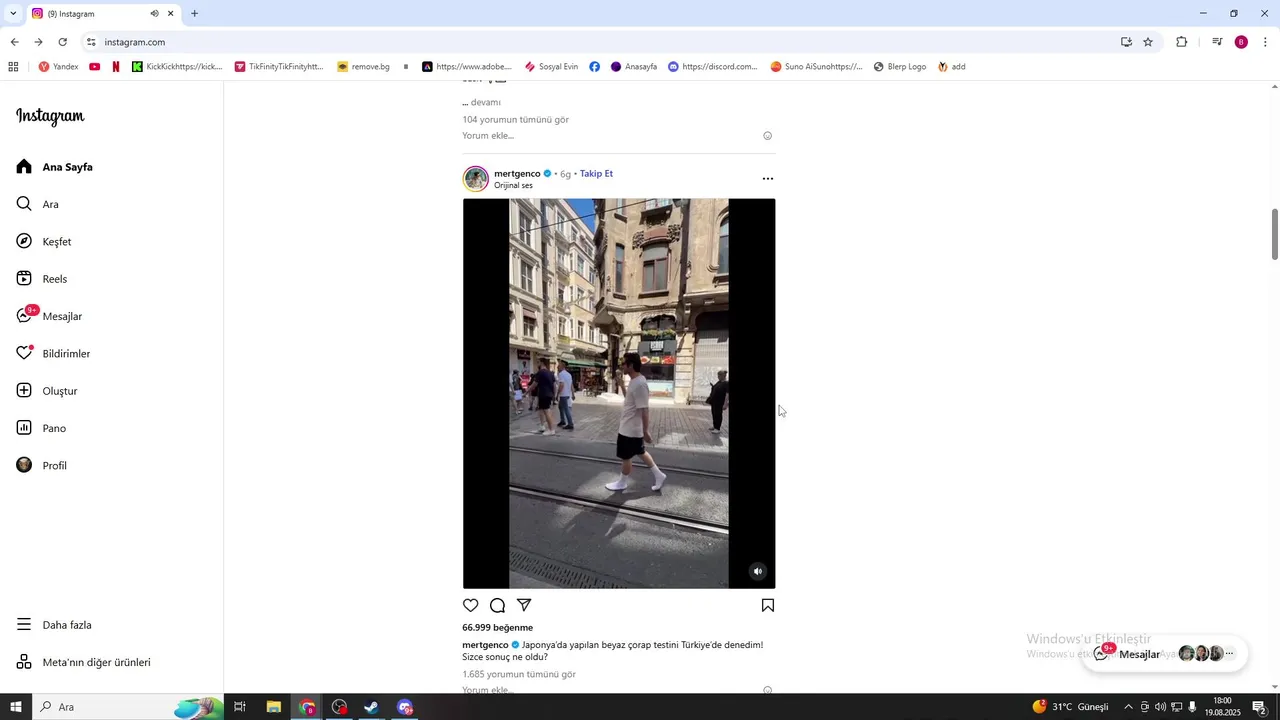Image resolution: width=1280 pixels, height=720 pixels.
Task: Play the mertgenco street video
Action: [x=619, y=393]
